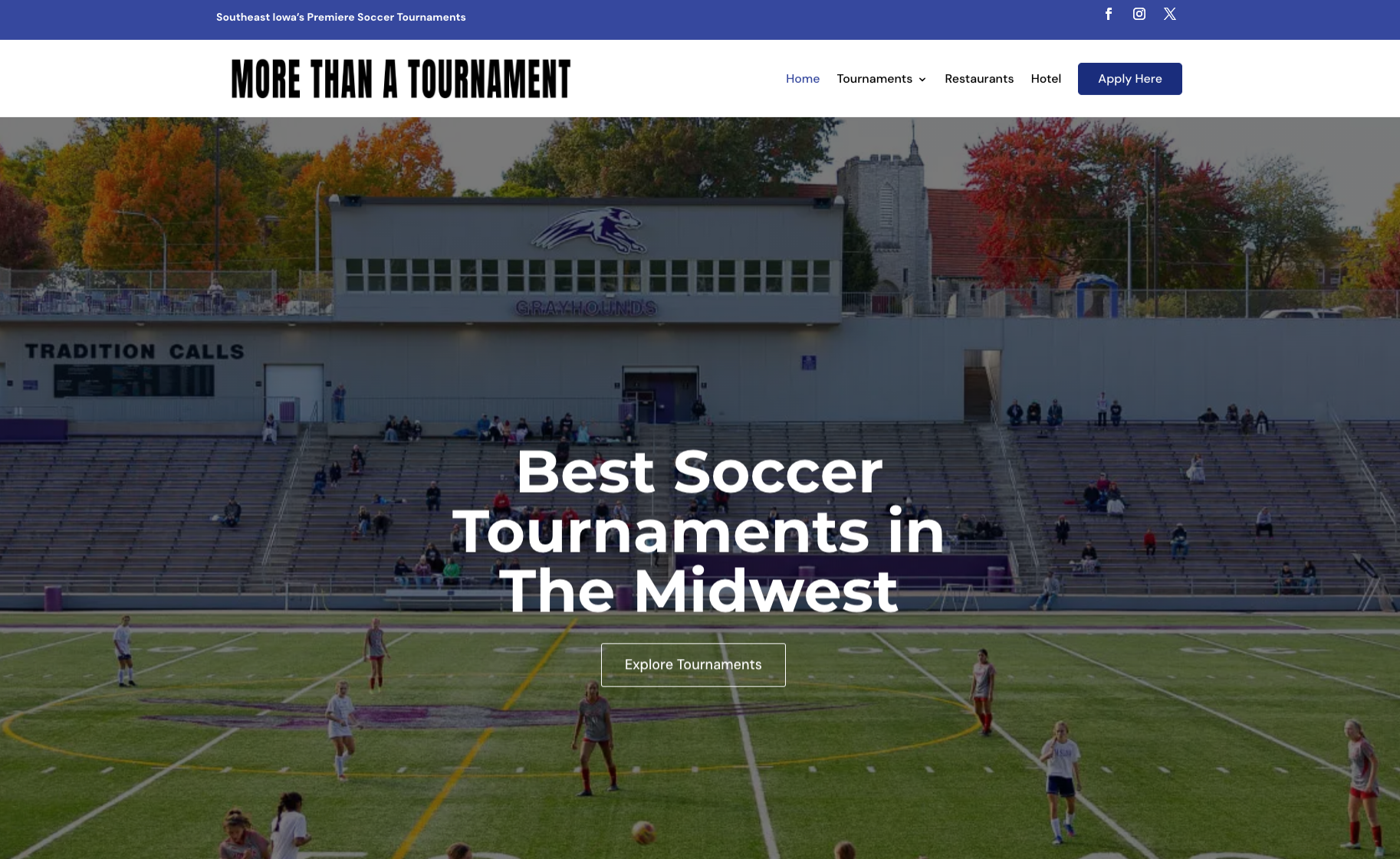Expand the Tournaments menu chevron arrow
The height and width of the screenshot is (859, 1400).
[x=922, y=79]
